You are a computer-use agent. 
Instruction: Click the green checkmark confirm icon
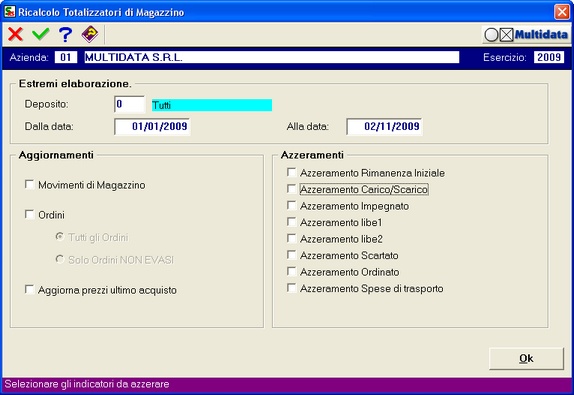(41, 34)
